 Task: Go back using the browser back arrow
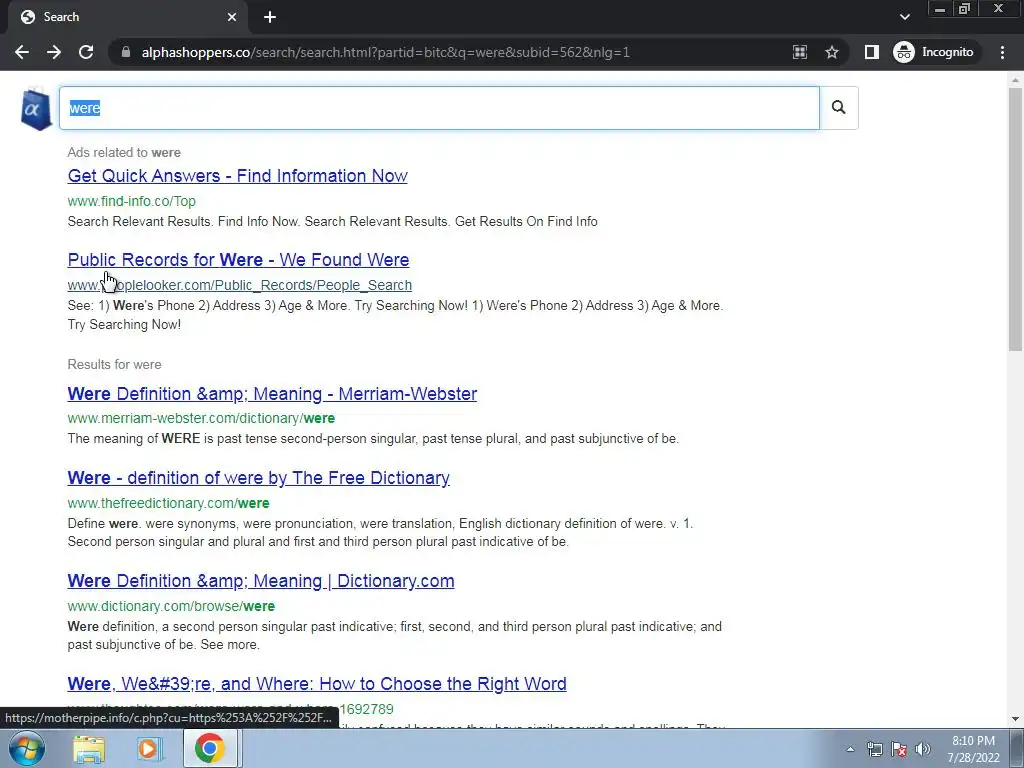[x=22, y=52]
